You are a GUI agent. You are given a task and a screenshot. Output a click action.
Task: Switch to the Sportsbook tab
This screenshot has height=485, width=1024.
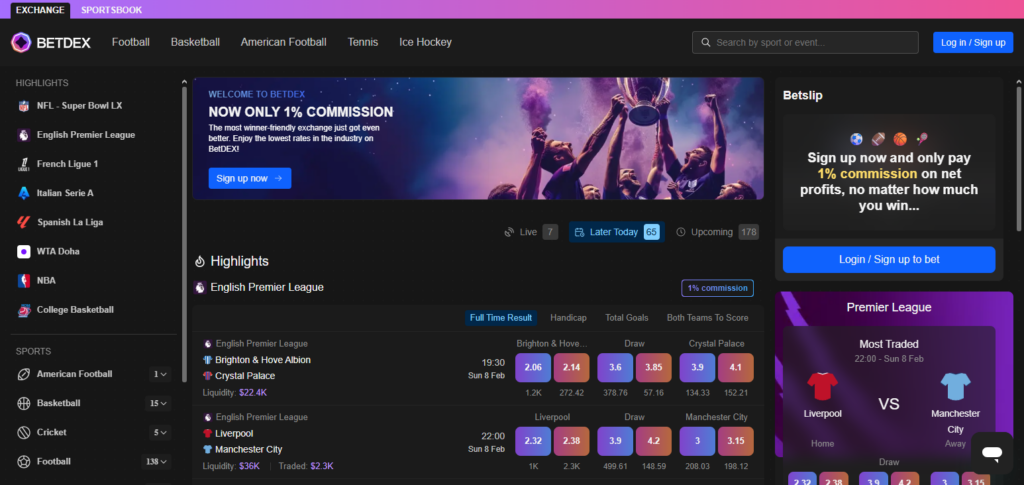(111, 9)
